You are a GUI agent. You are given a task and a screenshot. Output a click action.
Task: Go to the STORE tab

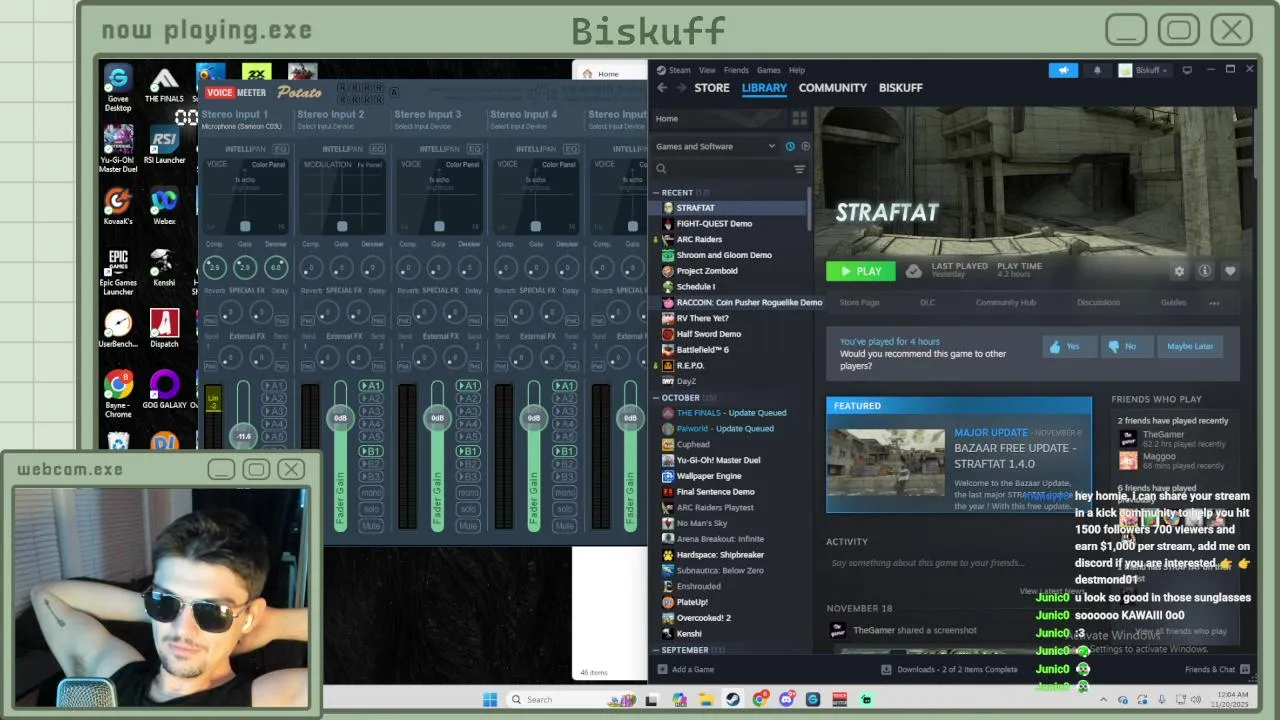(712, 88)
